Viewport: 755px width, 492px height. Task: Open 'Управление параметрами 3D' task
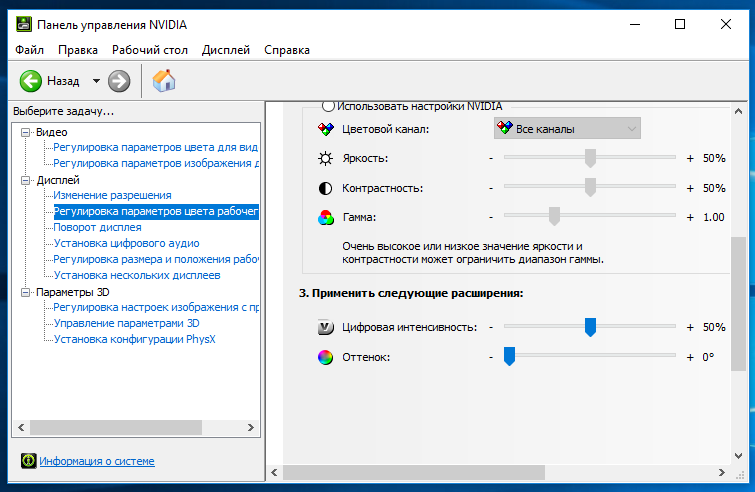[x=126, y=323]
